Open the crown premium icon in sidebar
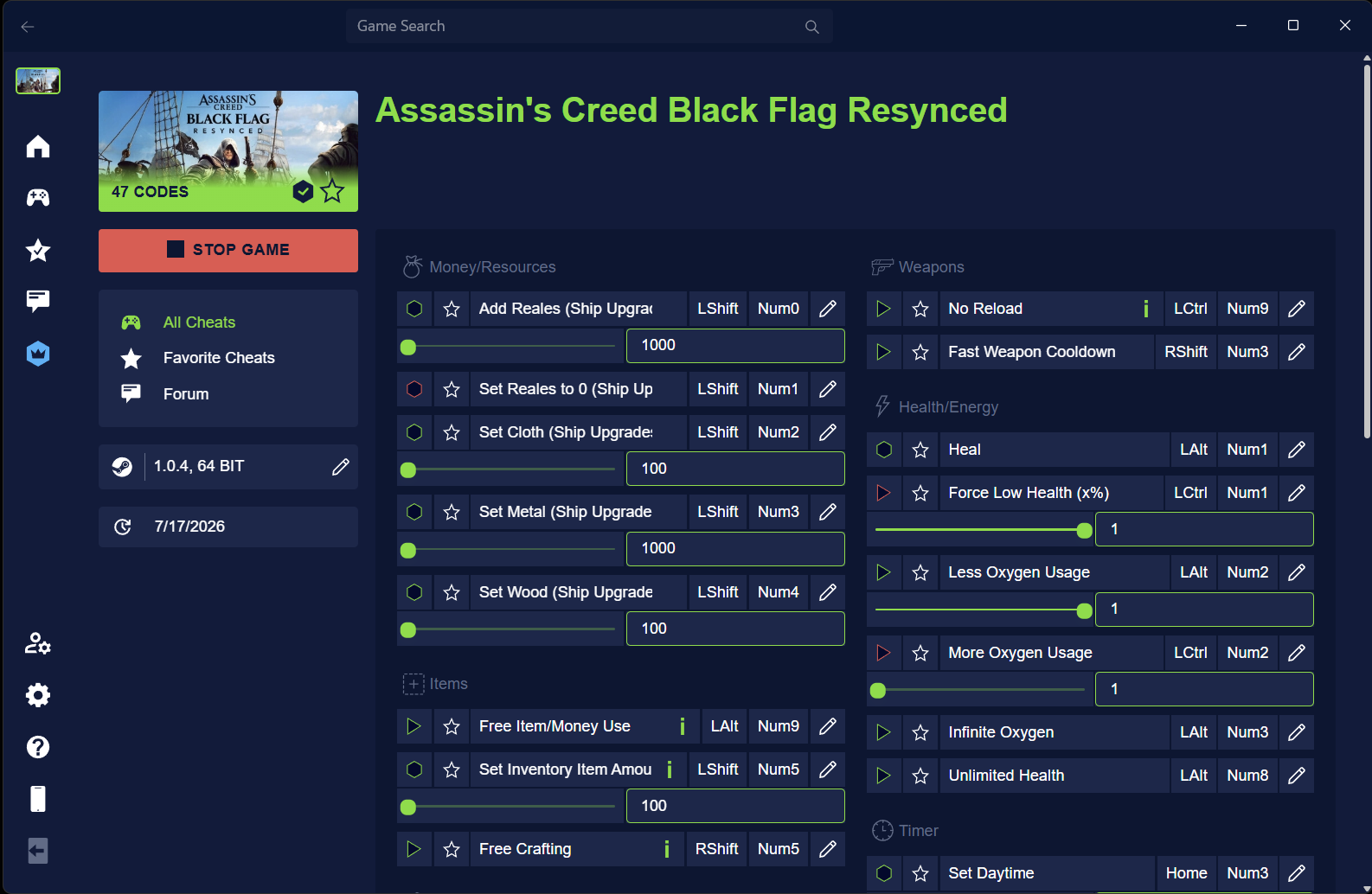The width and height of the screenshot is (1372, 894). point(38,353)
